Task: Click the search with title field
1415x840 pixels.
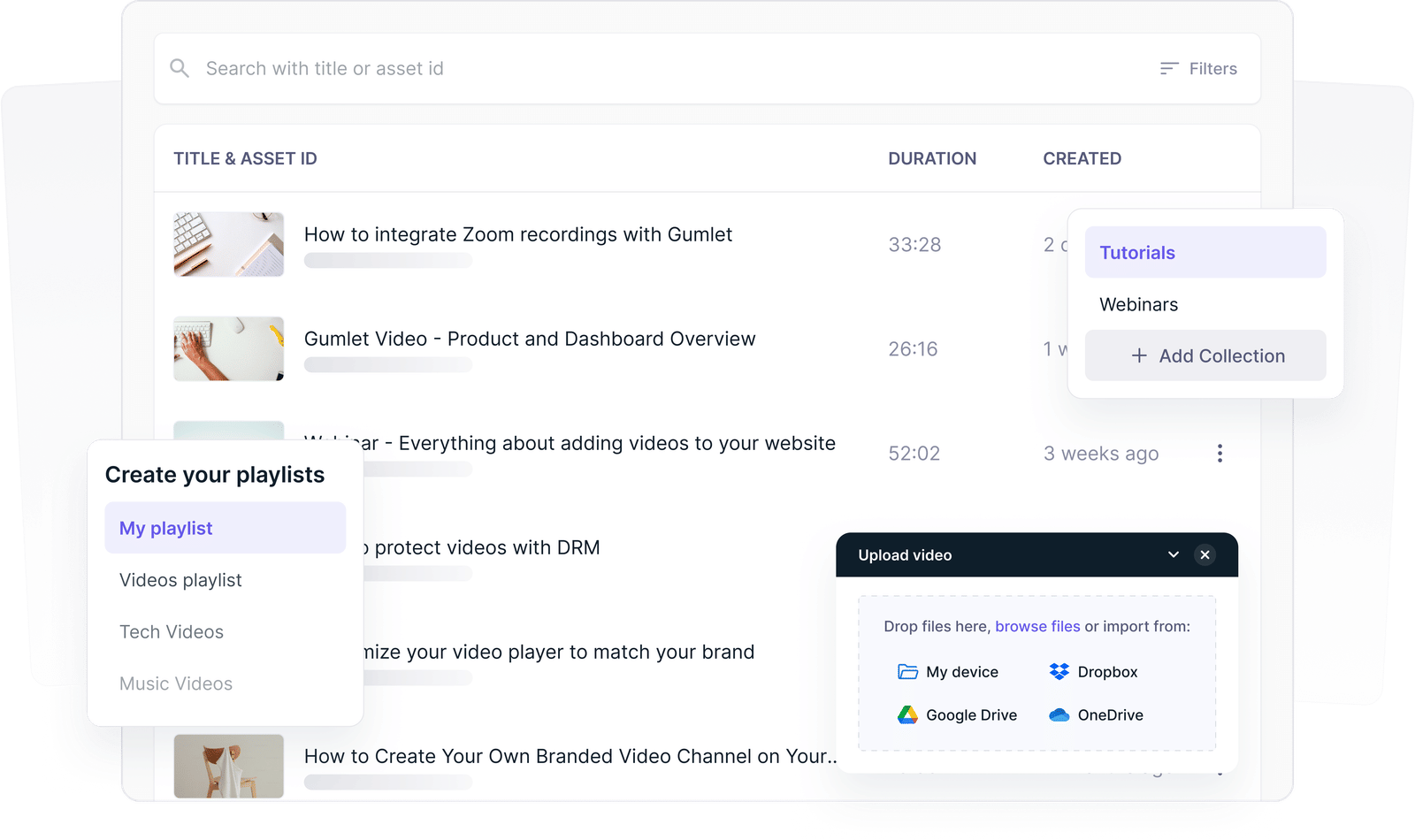Action: pyautogui.click(x=354, y=68)
